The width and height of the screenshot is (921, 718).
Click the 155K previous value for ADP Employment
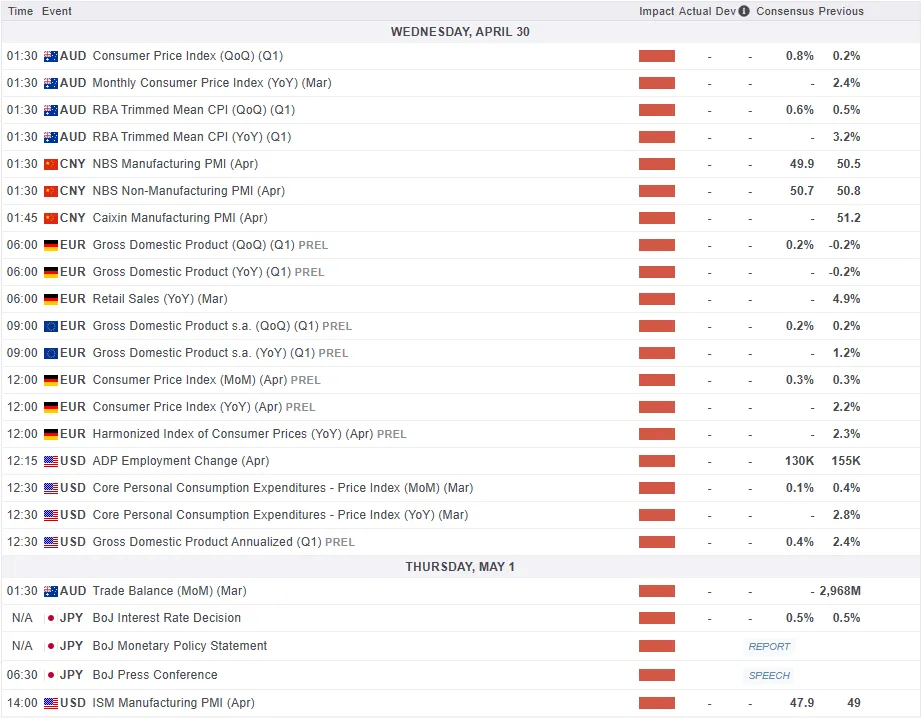[846, 461]
